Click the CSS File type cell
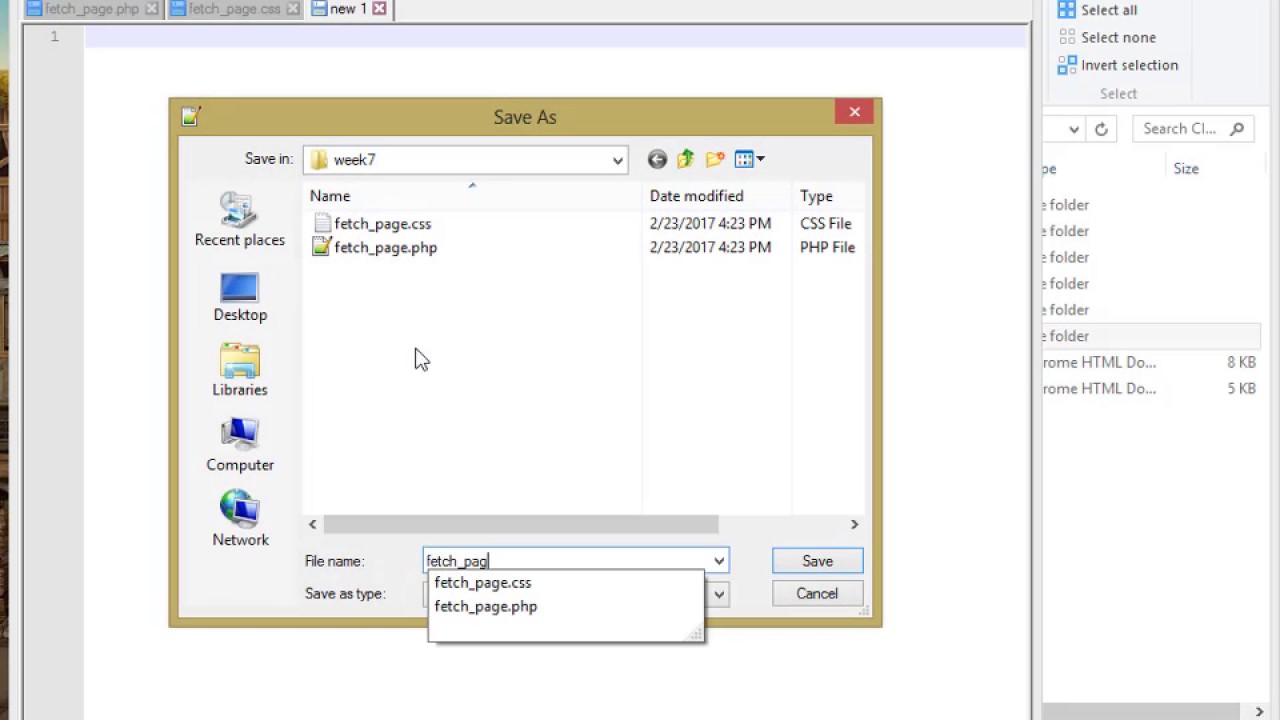 (x=826, y=224)
